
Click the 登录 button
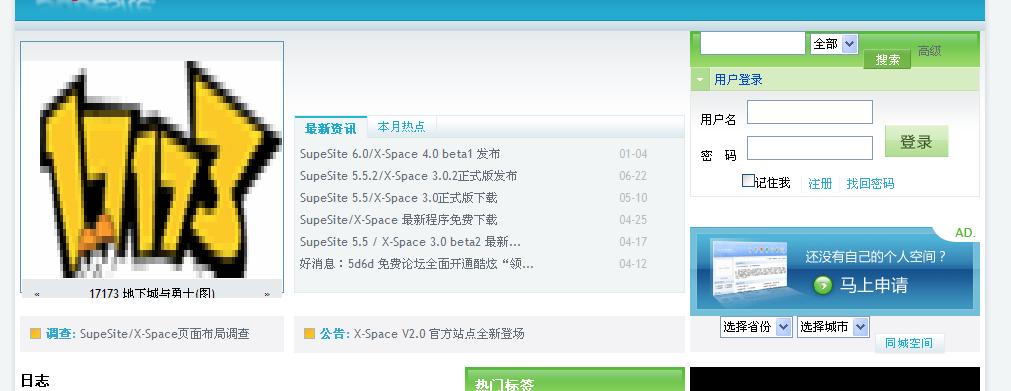pos(916,141)
